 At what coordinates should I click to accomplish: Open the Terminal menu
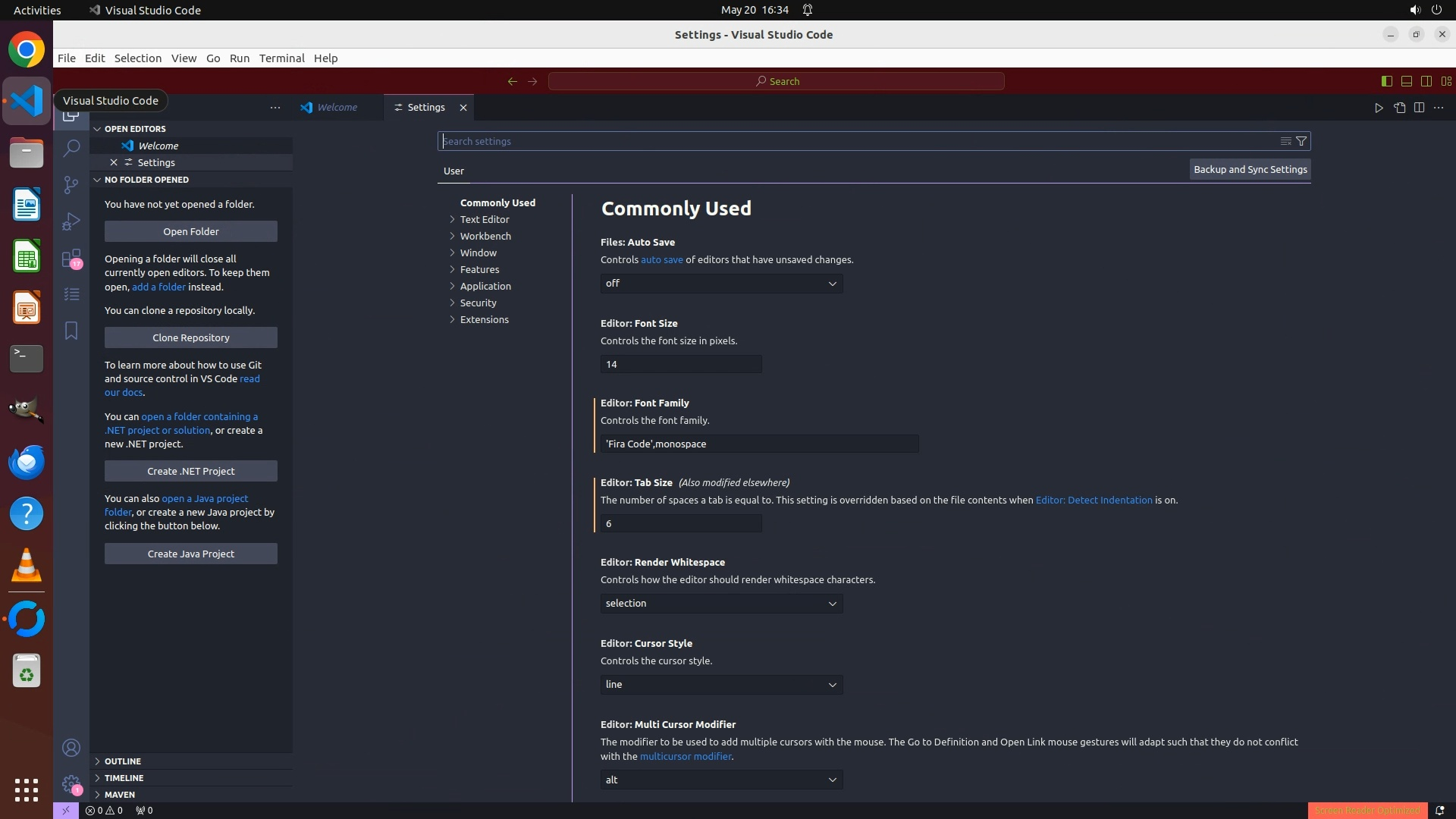(x=281, y=58)
